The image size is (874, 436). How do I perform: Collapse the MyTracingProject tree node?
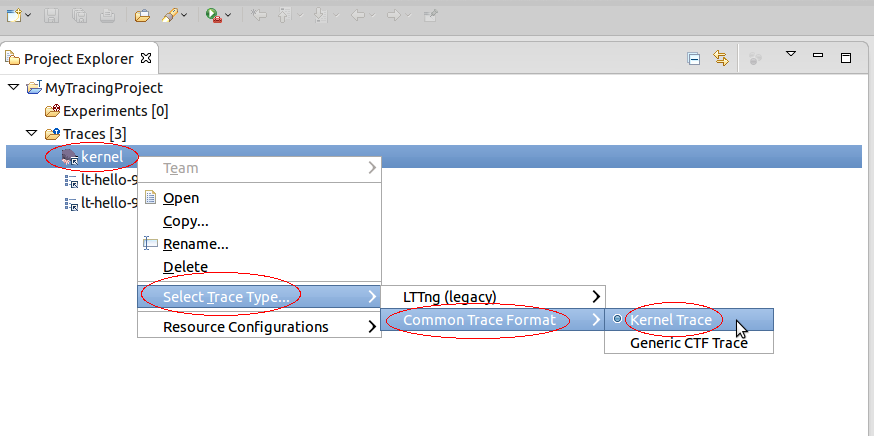click(13, 88)
